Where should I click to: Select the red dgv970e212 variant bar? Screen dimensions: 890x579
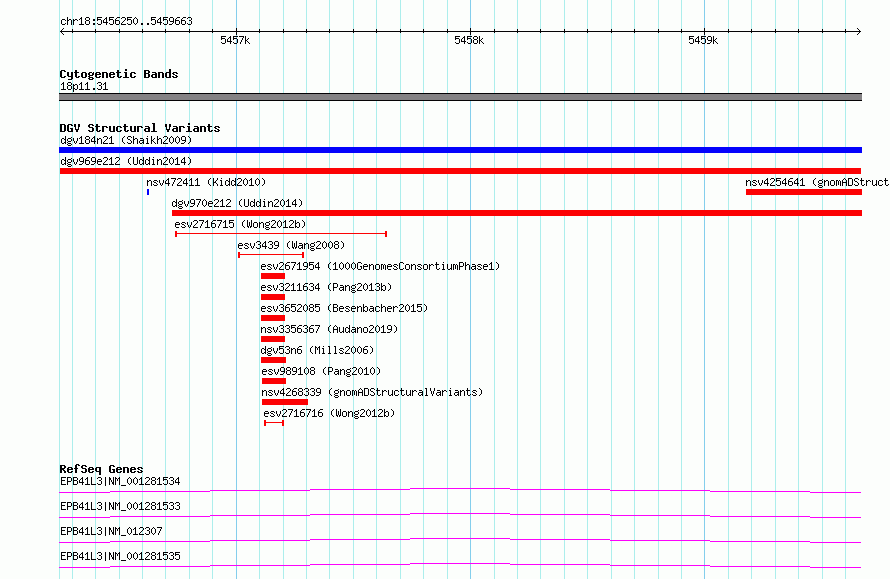[x=517, y=213]
